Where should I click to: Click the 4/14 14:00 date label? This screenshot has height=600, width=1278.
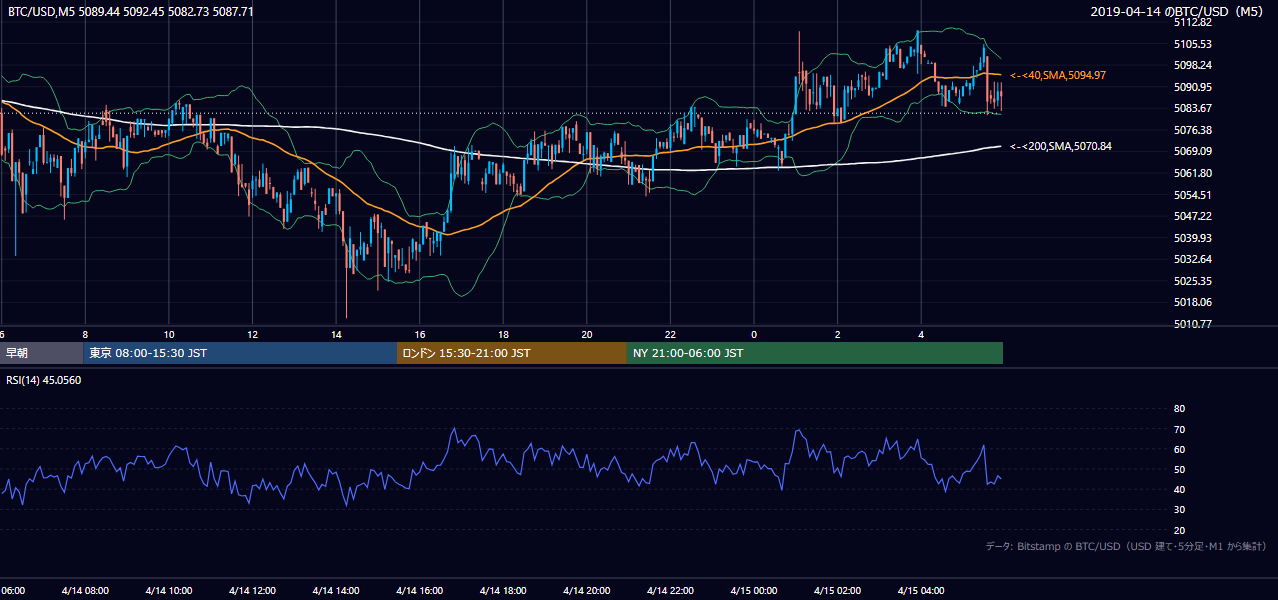336,591
